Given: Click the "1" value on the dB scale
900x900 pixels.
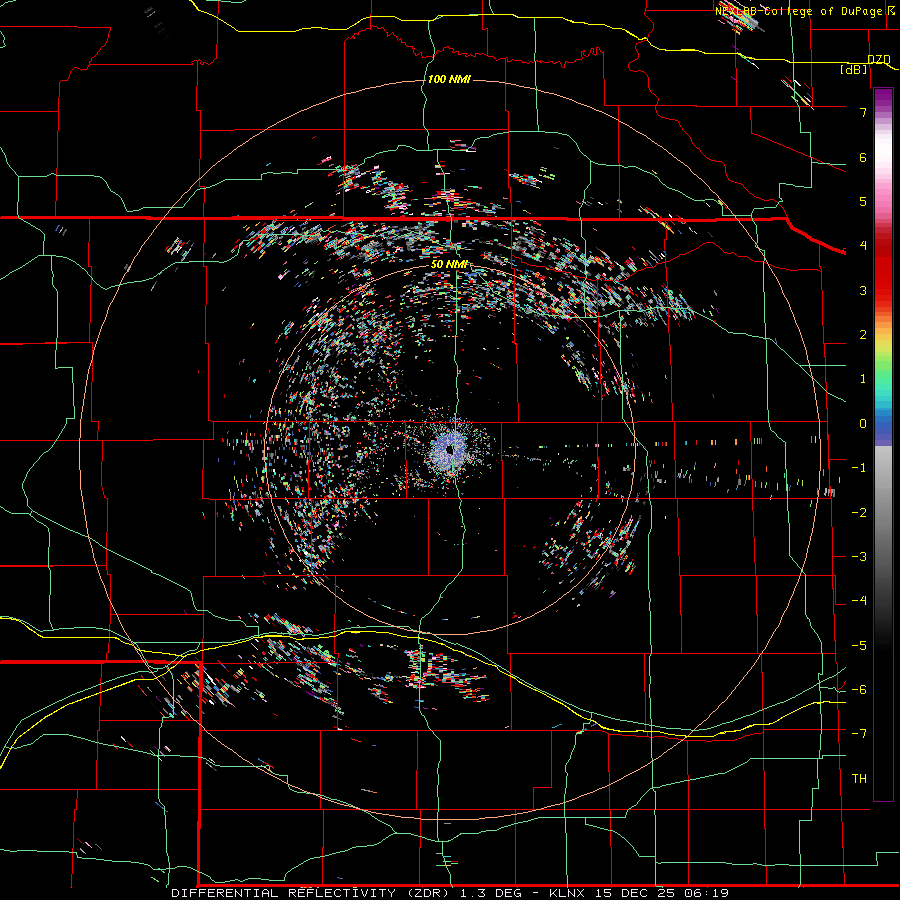Looking at the screenshot, I should 863,379.
